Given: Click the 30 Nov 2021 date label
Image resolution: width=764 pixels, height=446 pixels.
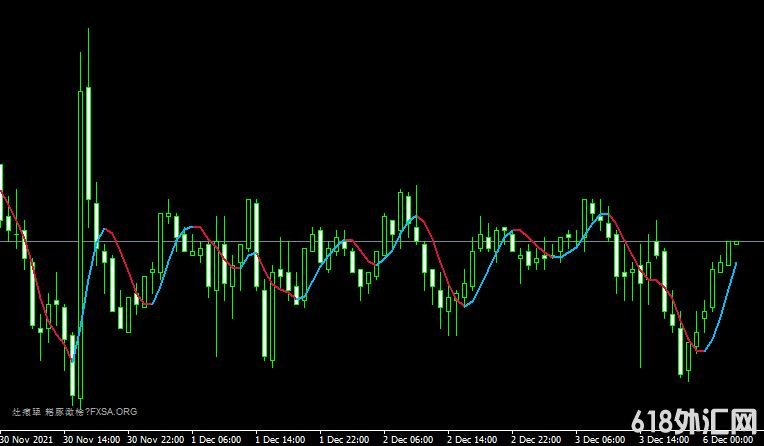Looking at the screenshot, I should 28,439.
